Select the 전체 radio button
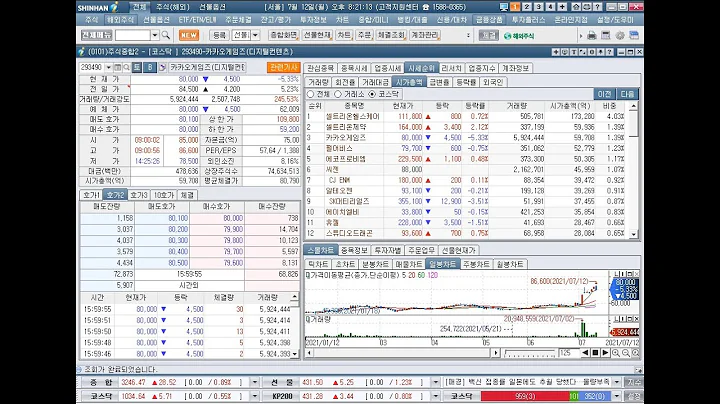The width and height of the screenshot is (720, 404). click(x=310, y=94)
